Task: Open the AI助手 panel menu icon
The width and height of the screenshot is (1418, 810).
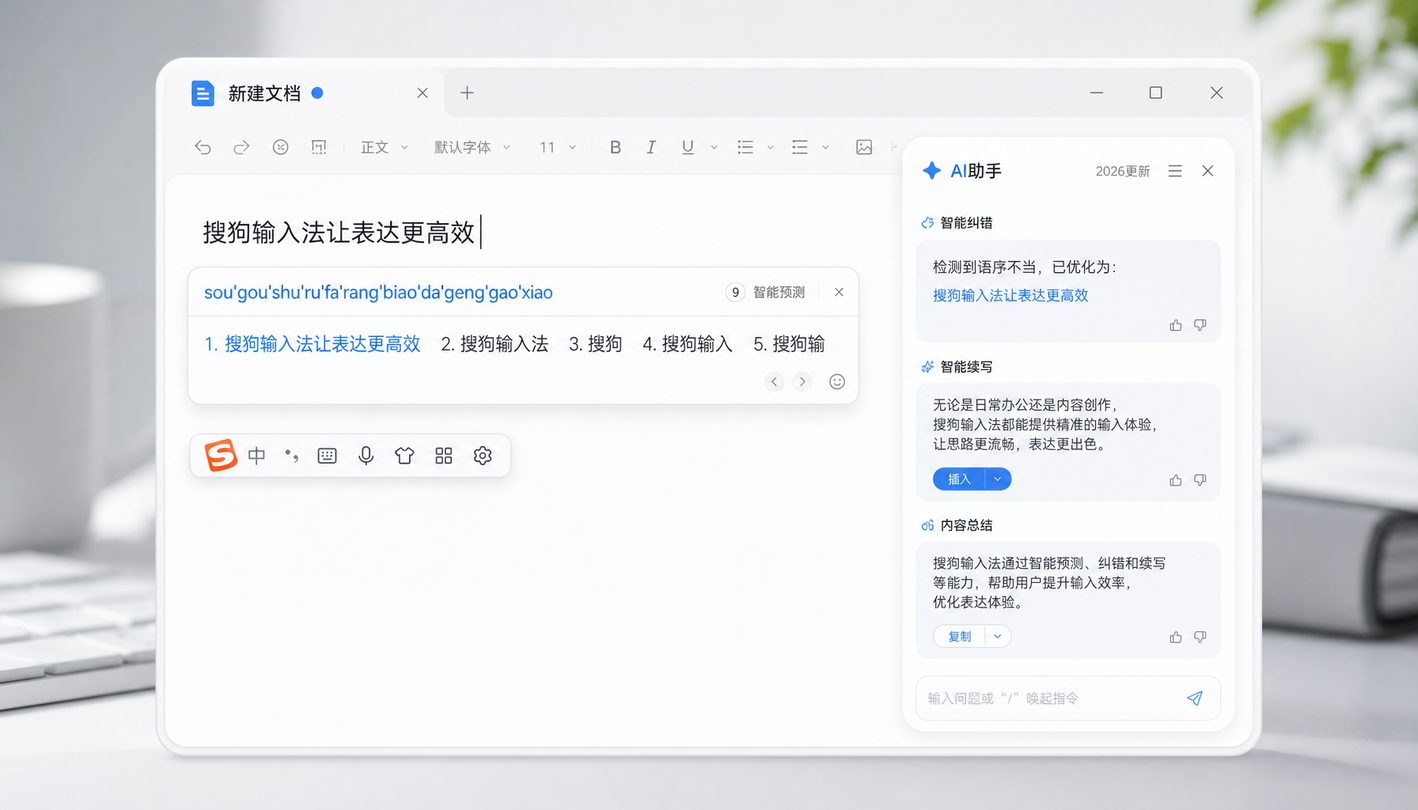Action: tap(1175, 171)
